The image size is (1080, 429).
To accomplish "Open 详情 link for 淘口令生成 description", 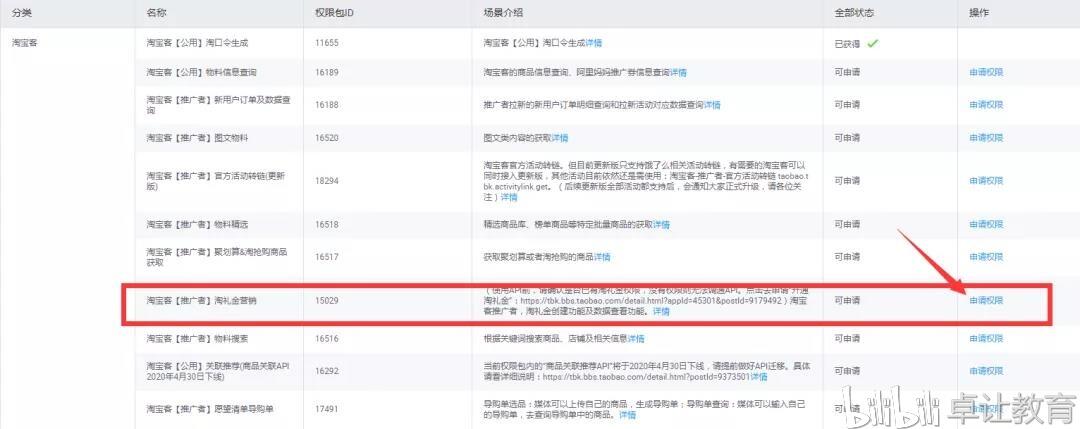I will 594,43.
